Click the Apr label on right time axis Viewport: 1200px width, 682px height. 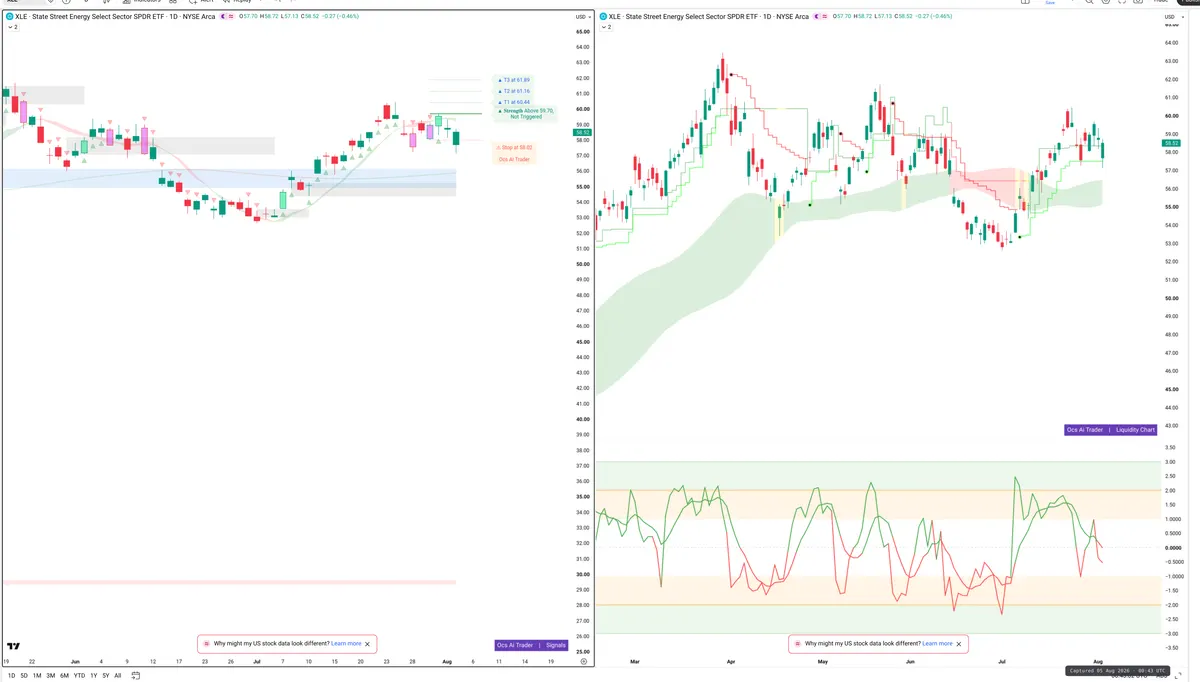[x=731, y=662]
